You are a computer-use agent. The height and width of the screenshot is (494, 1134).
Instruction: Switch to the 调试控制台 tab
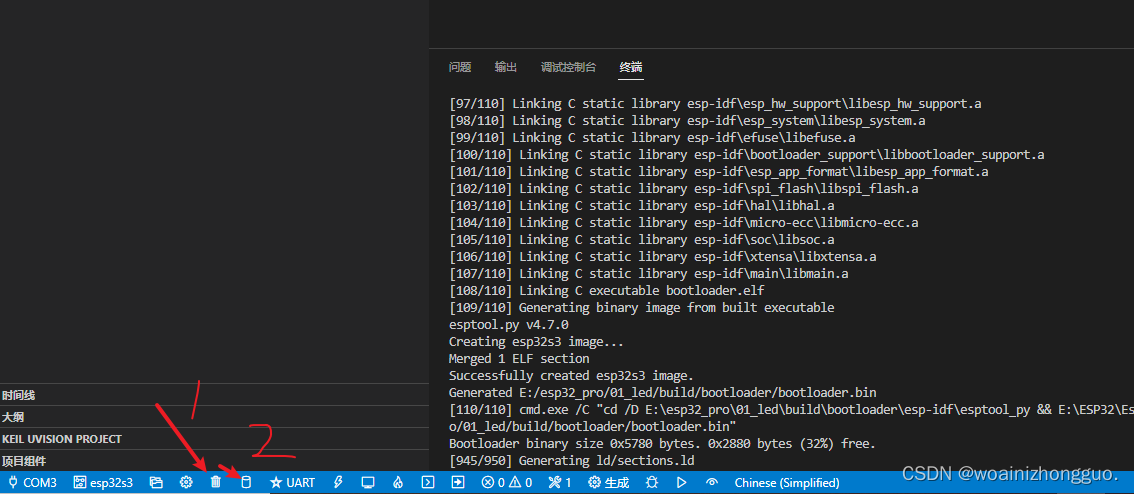point(568,67)
